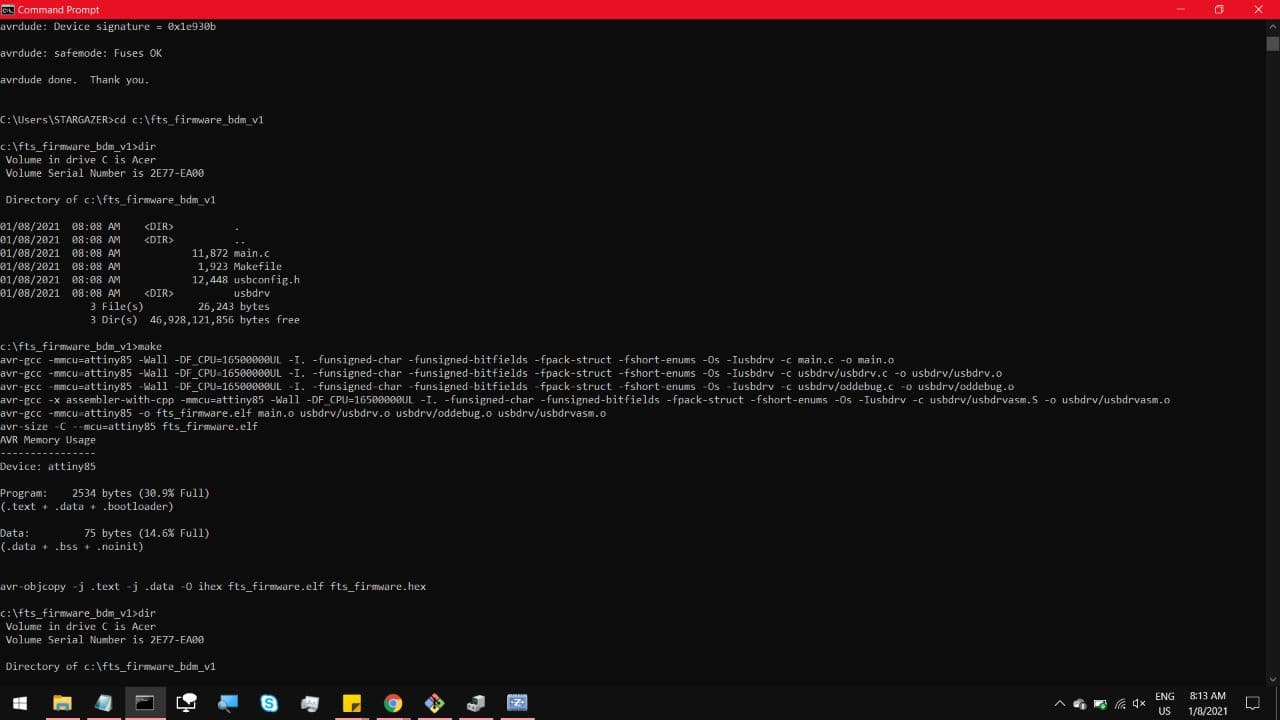Open the Action Center notifications icon
This screenshot has width=1280, height=720.
pyautogui.click(x=1252, y=703)
